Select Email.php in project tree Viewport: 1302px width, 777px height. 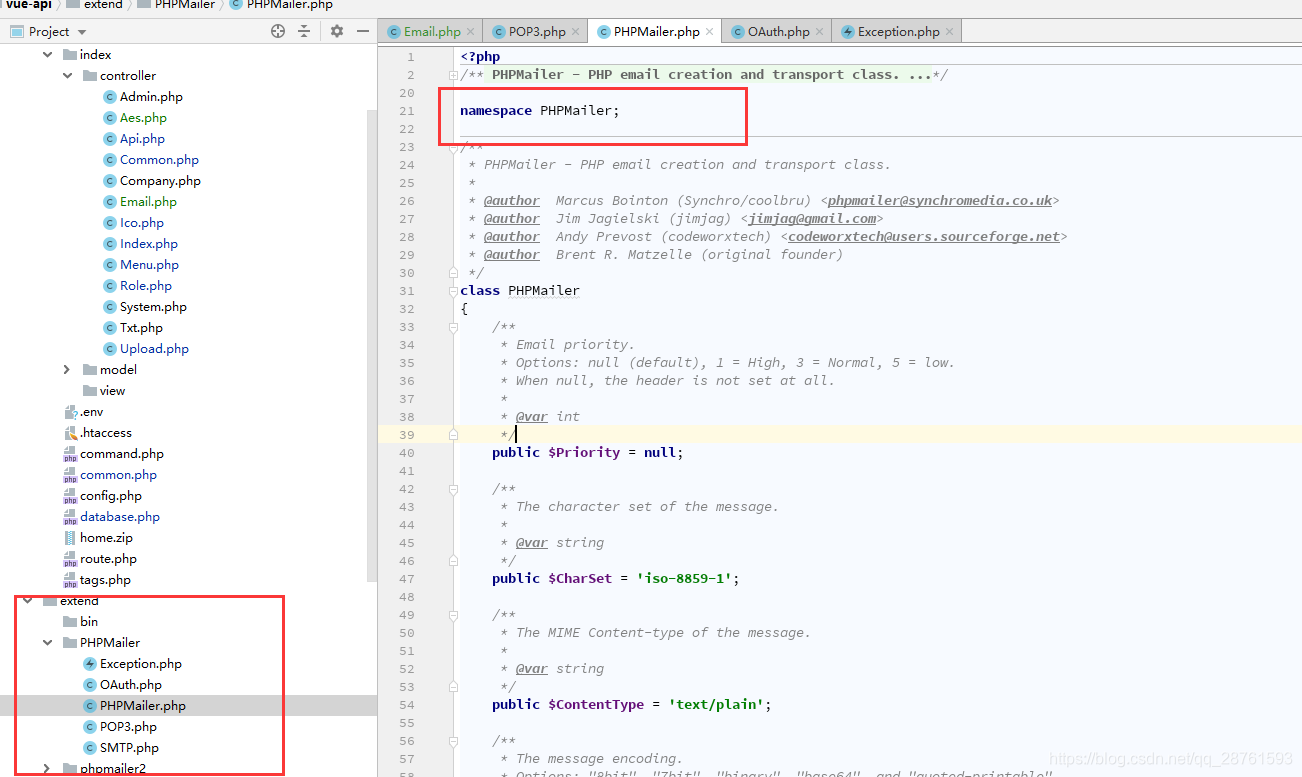point(140,202)
